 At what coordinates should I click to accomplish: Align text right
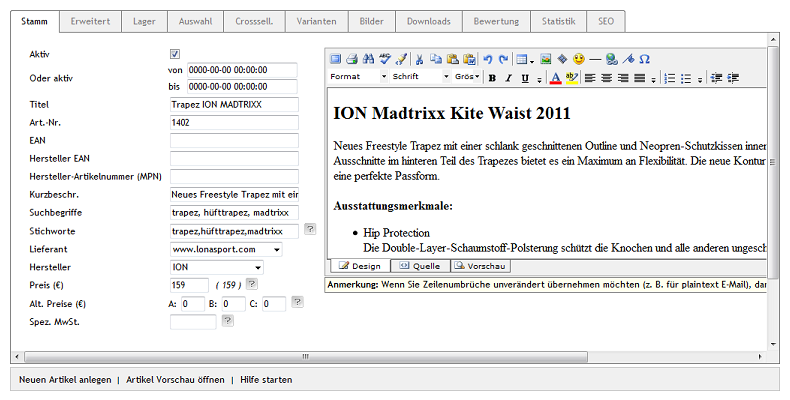click(x=623, y=78)
